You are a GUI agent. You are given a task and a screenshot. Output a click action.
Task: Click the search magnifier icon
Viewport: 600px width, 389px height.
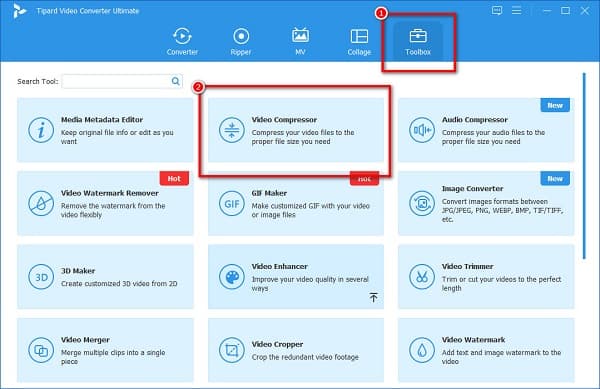point(175,81)
